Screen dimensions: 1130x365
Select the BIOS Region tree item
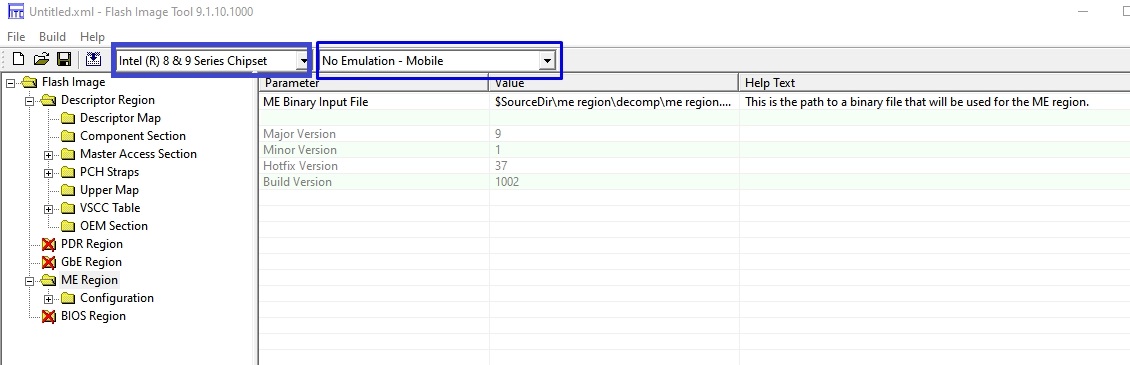93,316
